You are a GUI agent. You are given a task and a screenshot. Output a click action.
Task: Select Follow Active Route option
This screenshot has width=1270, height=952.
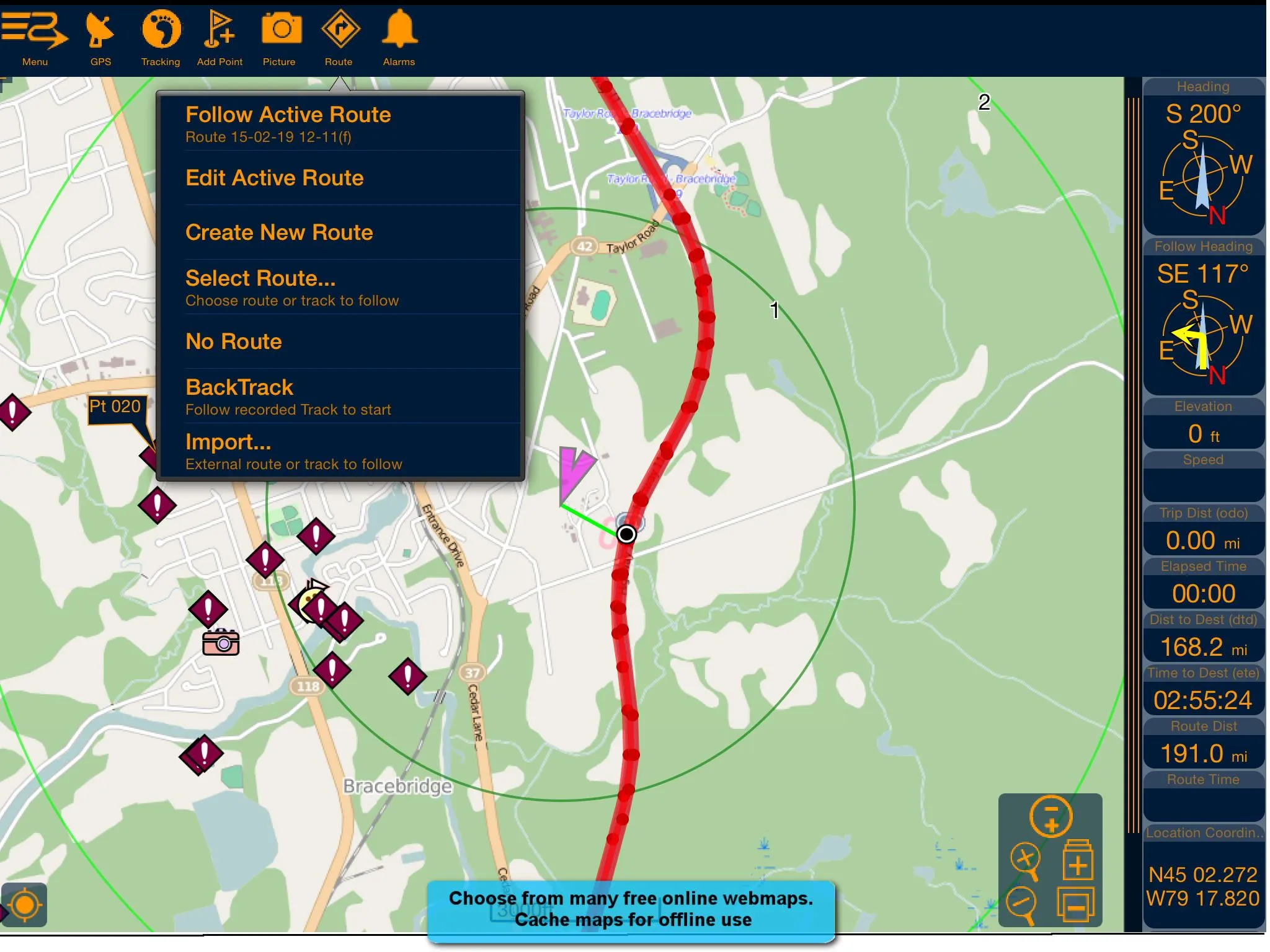tap(288, 114)
